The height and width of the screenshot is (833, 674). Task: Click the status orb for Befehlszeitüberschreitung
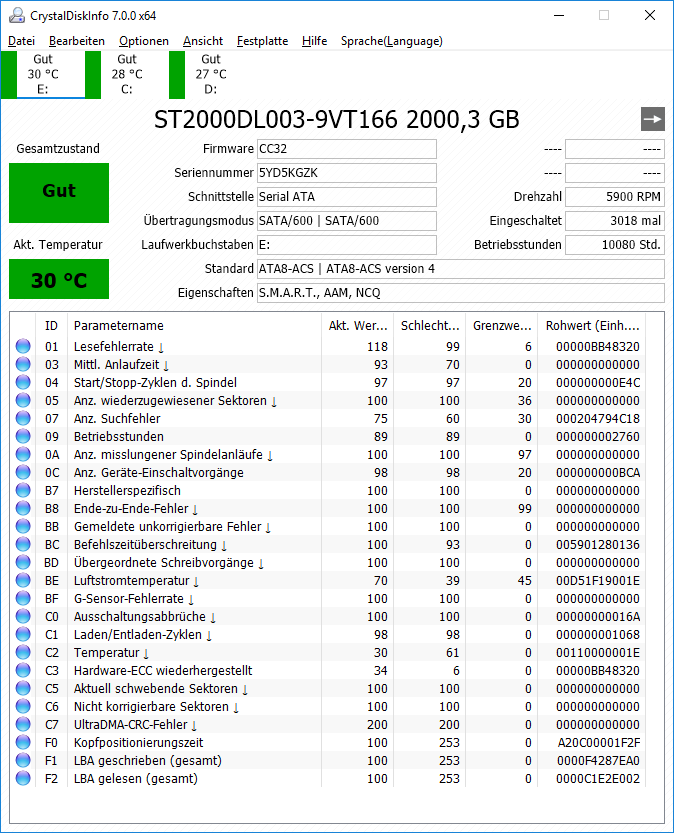tap(23, 545)
